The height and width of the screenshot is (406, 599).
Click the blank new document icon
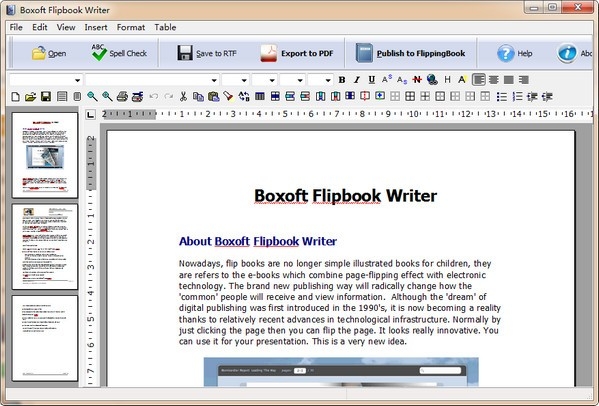click(16, 96)
